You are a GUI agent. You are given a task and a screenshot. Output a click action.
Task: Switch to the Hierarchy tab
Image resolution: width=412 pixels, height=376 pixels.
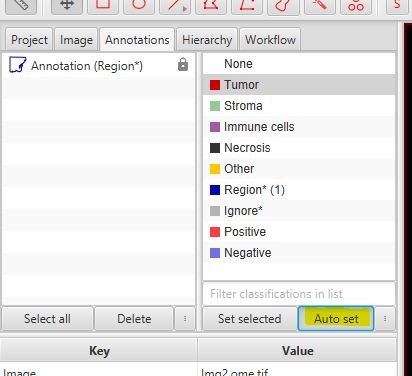(x=207, y=40)
